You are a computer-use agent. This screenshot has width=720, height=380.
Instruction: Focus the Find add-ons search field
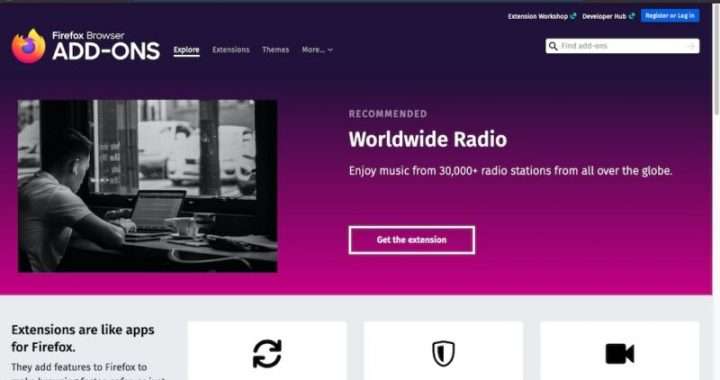tap(622, 46)
